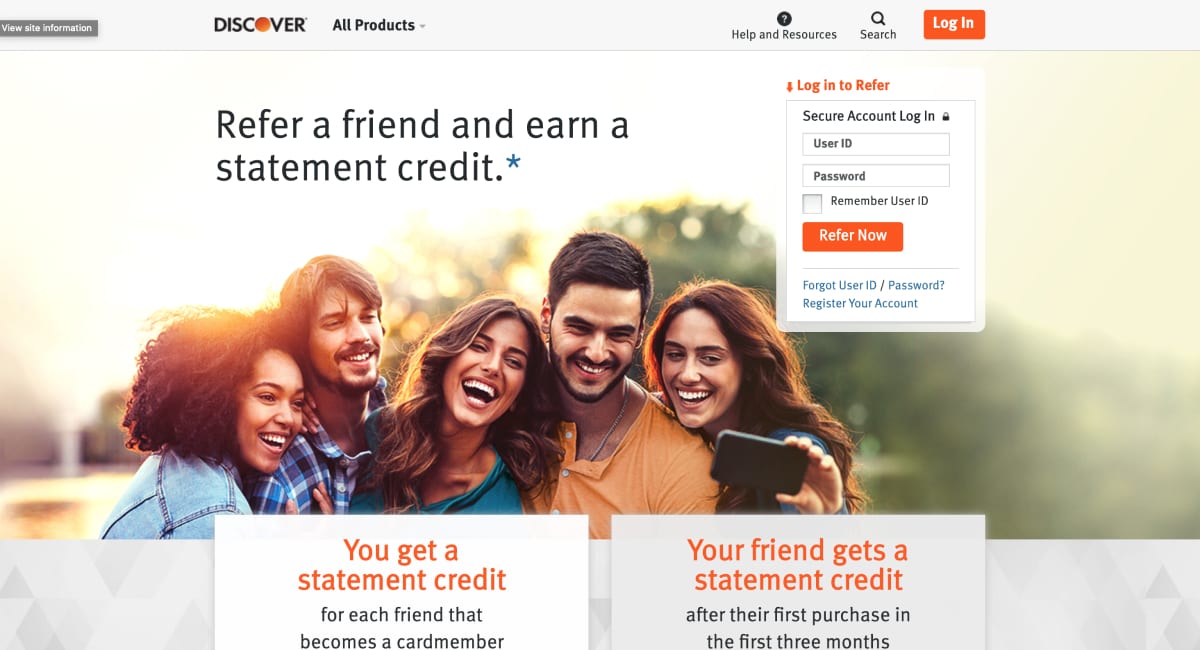Viewport: 1200px width, 650px height.
Task: Click the orange Log In button
Action: tap(954, 24)
